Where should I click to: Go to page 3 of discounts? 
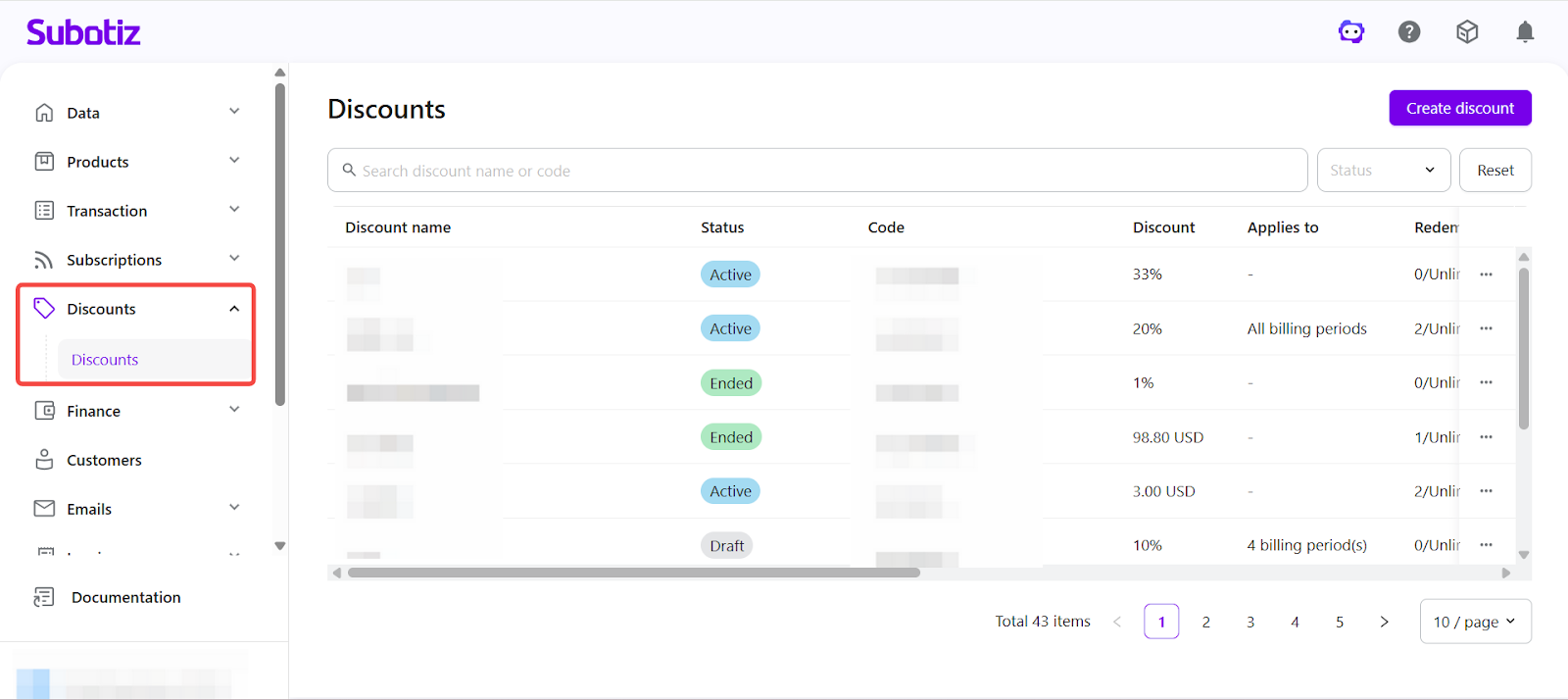click(x=1250, y=622)
